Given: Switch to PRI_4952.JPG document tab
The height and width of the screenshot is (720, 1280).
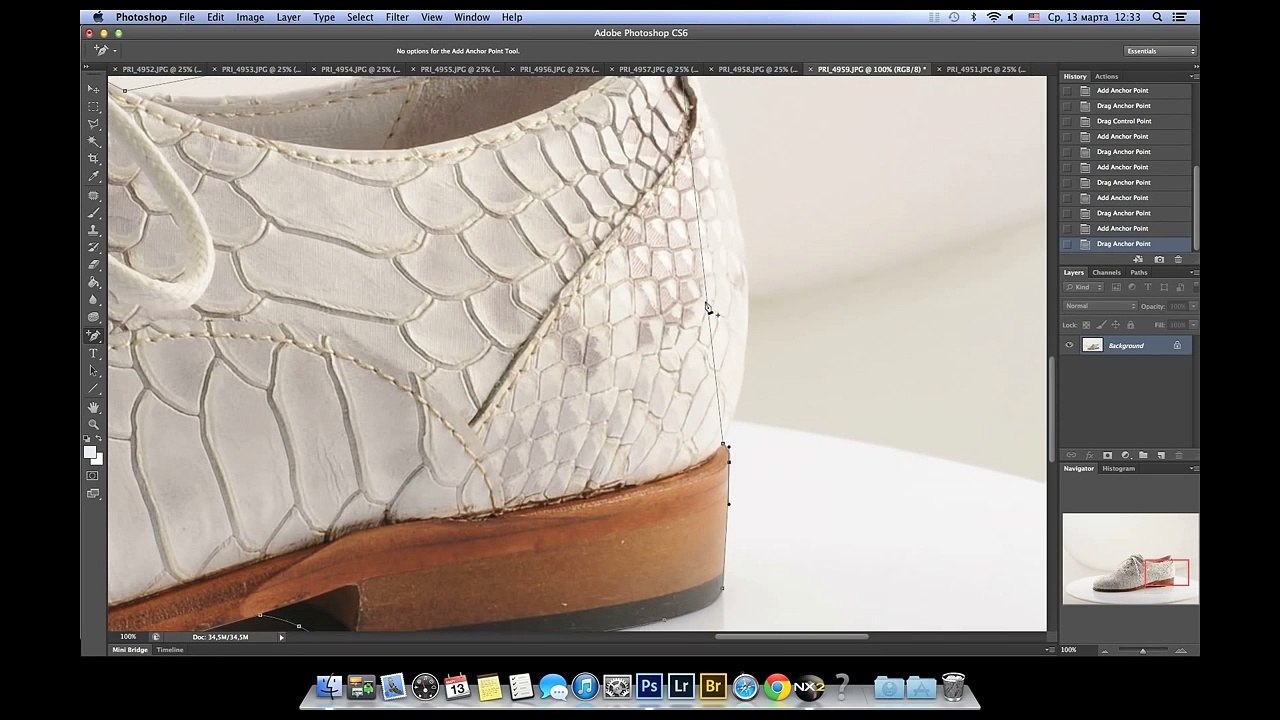Looking at the screenshot, I should pos(161,69).
